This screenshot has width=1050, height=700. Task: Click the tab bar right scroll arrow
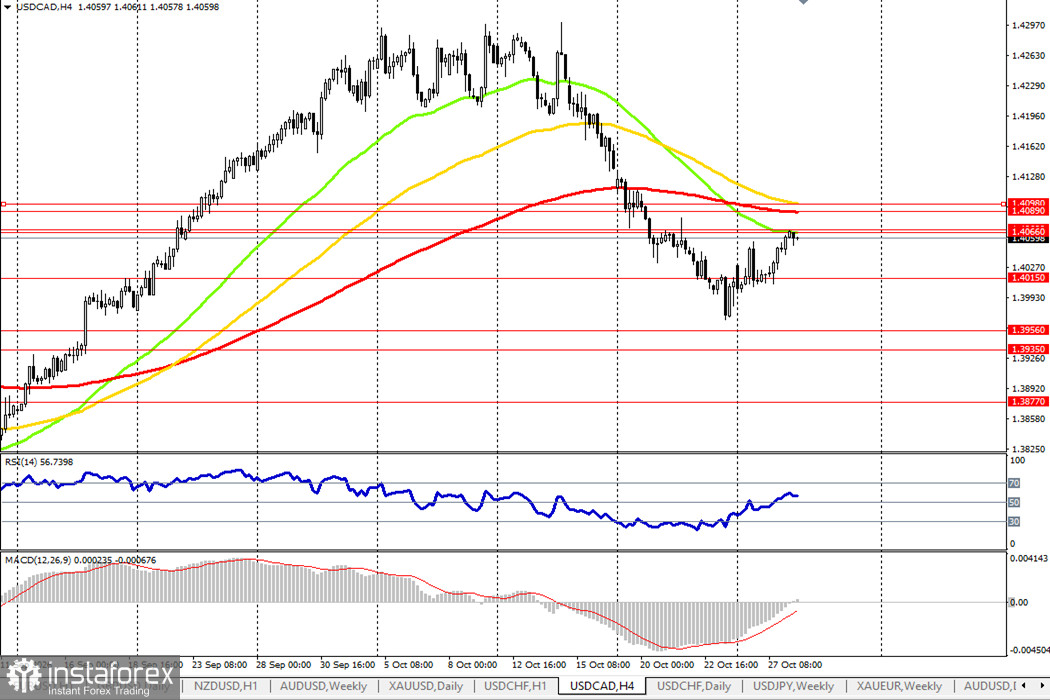coord(1042,685)
